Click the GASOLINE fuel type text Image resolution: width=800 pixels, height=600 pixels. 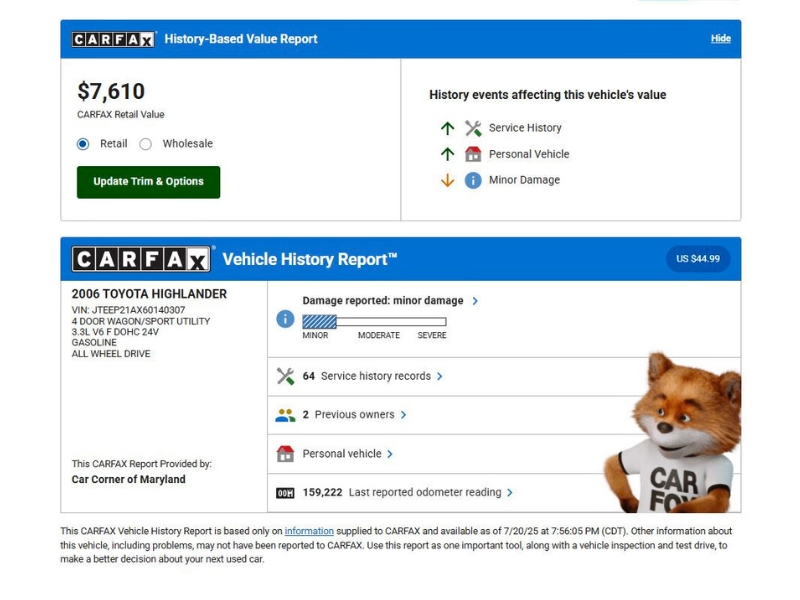[94, 343]
